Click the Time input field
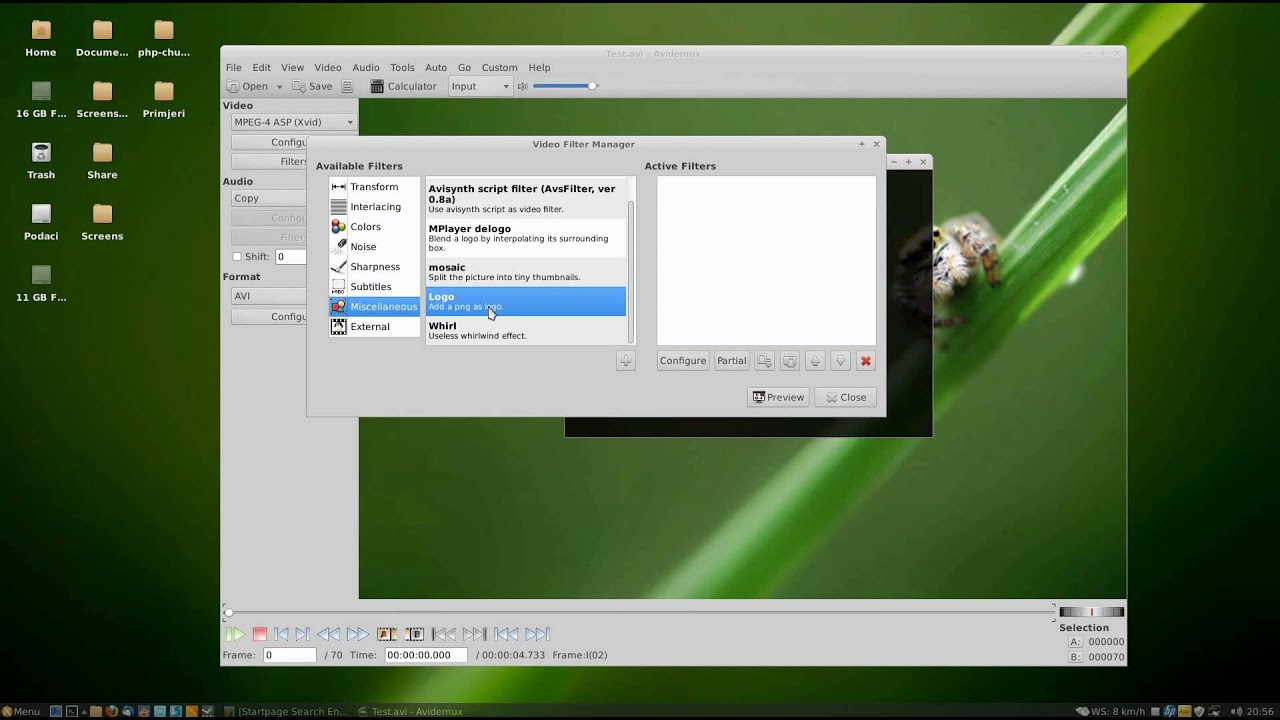Image resolution: width=1280 pixels, height=720 pixels. 425,655
